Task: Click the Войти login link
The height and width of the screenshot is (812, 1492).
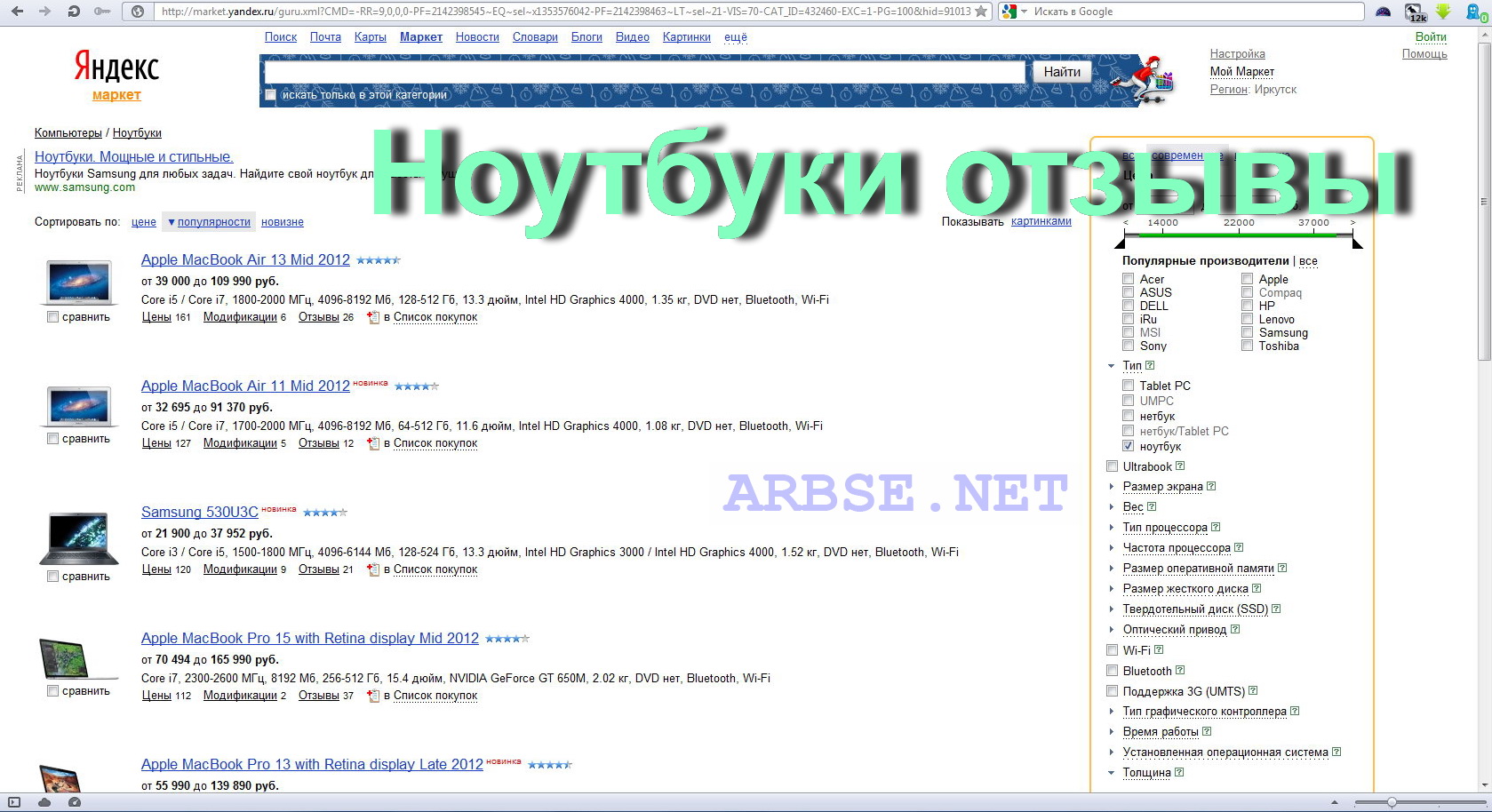Action: coord(1431,37)
